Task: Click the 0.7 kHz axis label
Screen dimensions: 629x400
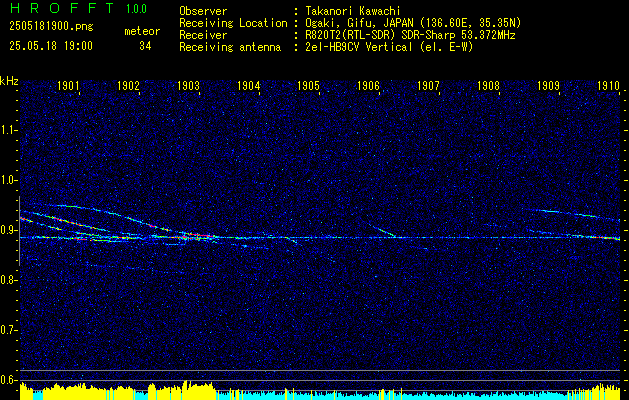Action: [x=8, y=330]
